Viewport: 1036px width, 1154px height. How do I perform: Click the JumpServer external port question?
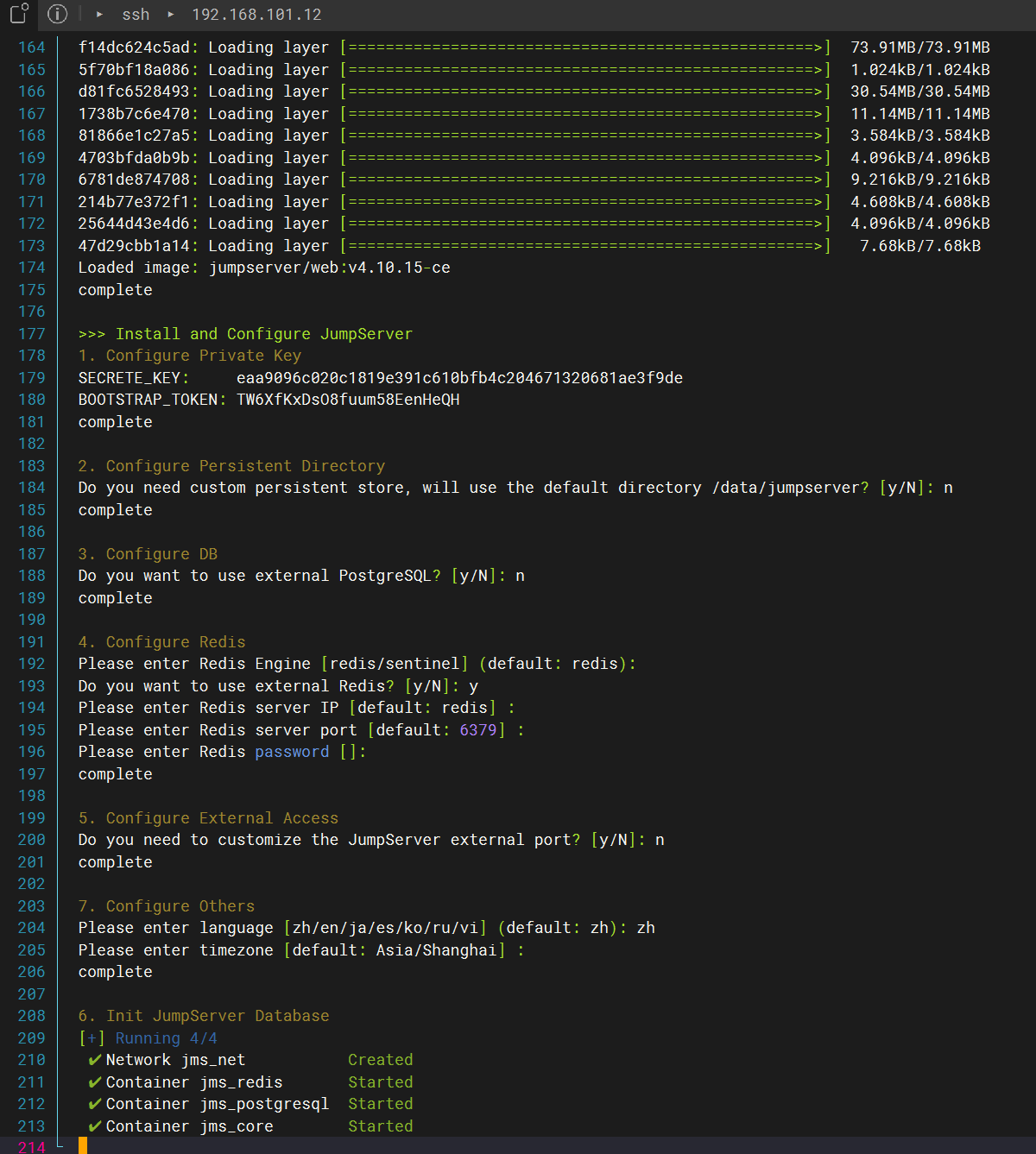(371, 840)
